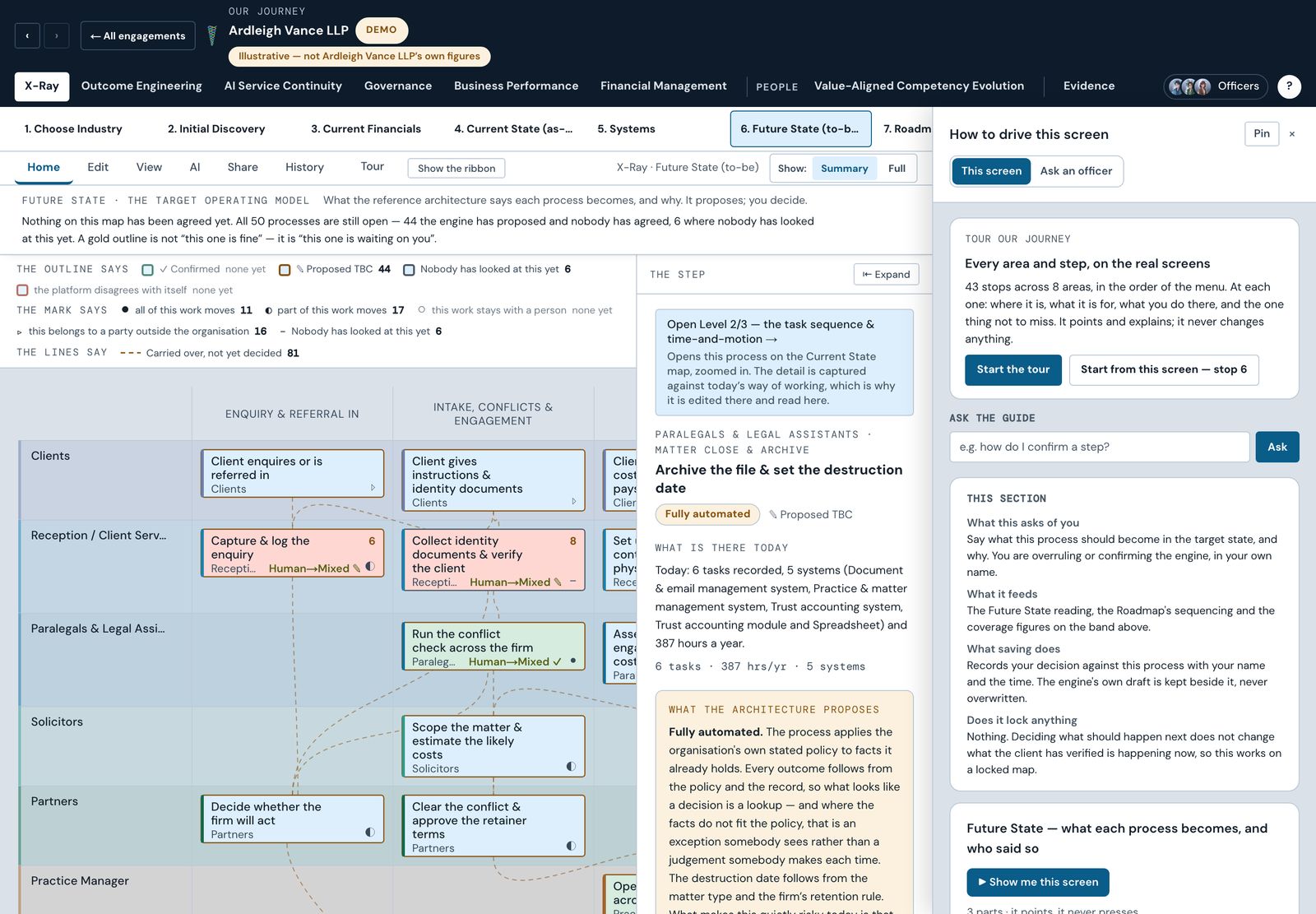Close the How to drive this screen panel

pyautogui.click(x=1292, y=134)
